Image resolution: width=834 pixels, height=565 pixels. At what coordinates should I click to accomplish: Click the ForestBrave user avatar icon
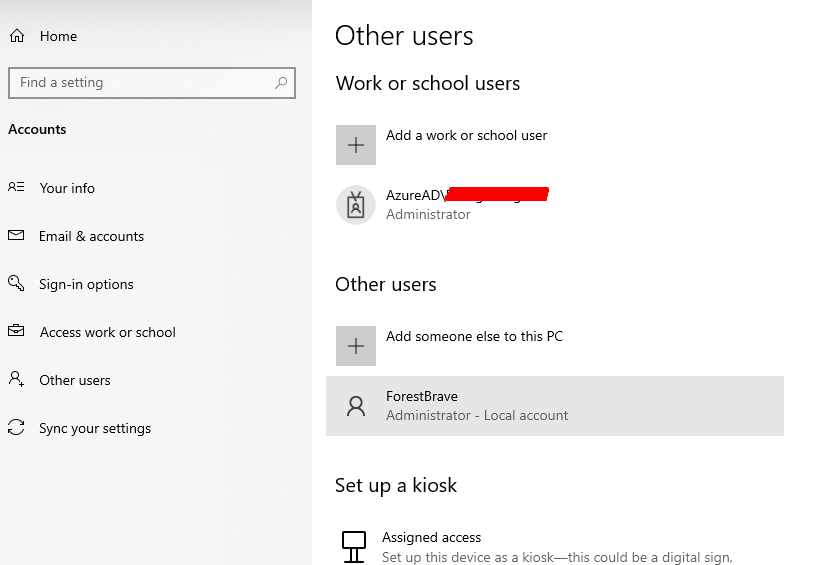(x=356, y=406)
